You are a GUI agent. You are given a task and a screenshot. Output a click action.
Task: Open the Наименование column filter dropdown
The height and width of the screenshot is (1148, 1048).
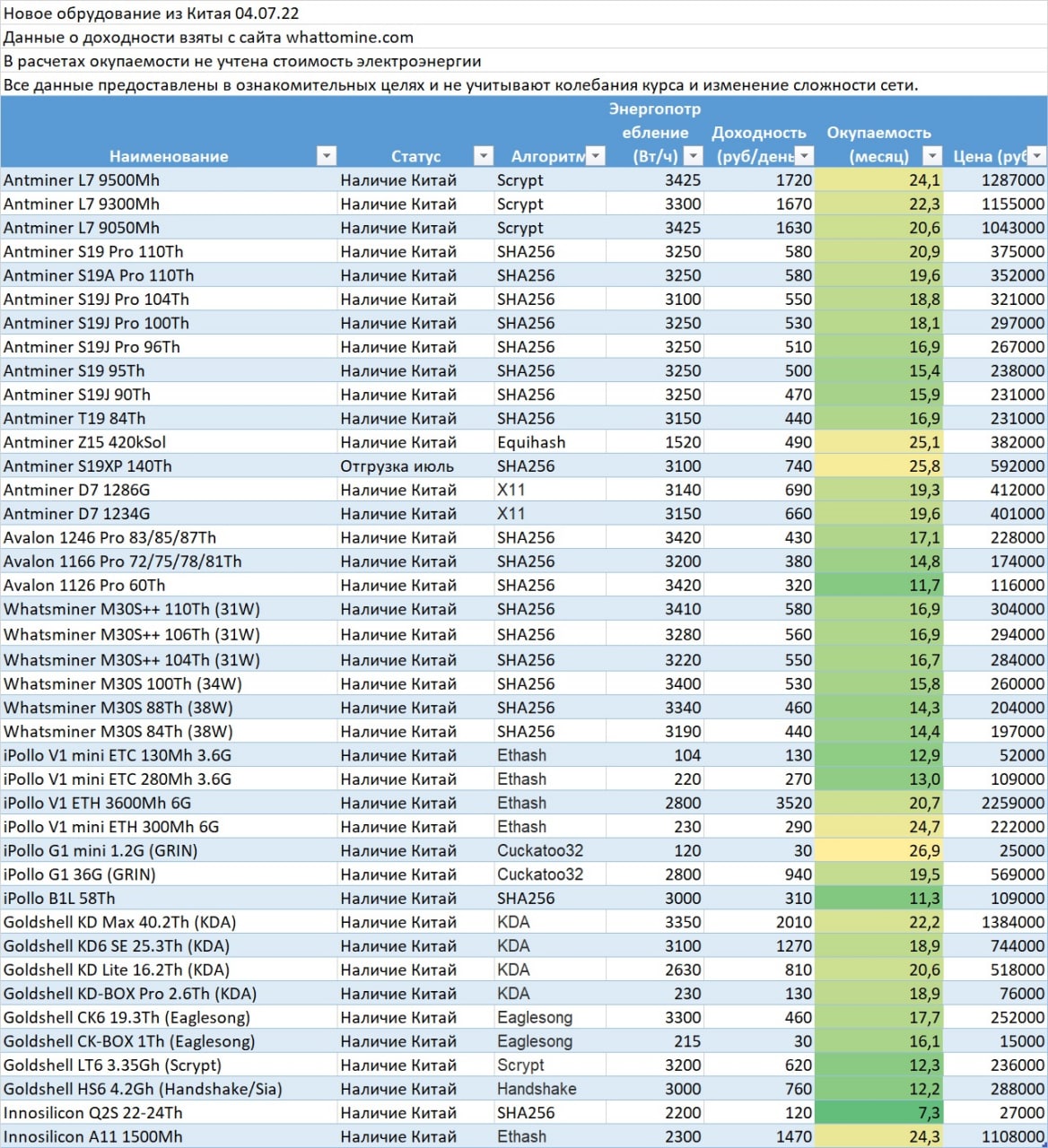coord(327,156)
